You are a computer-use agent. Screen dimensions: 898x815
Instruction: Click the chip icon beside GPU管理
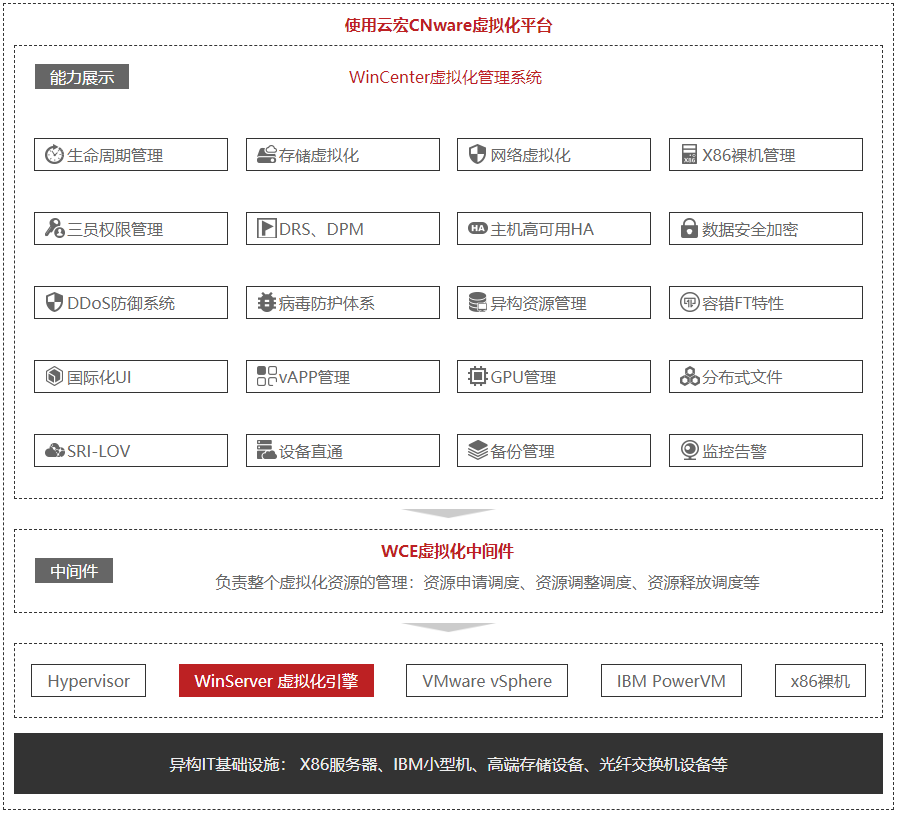478,376
